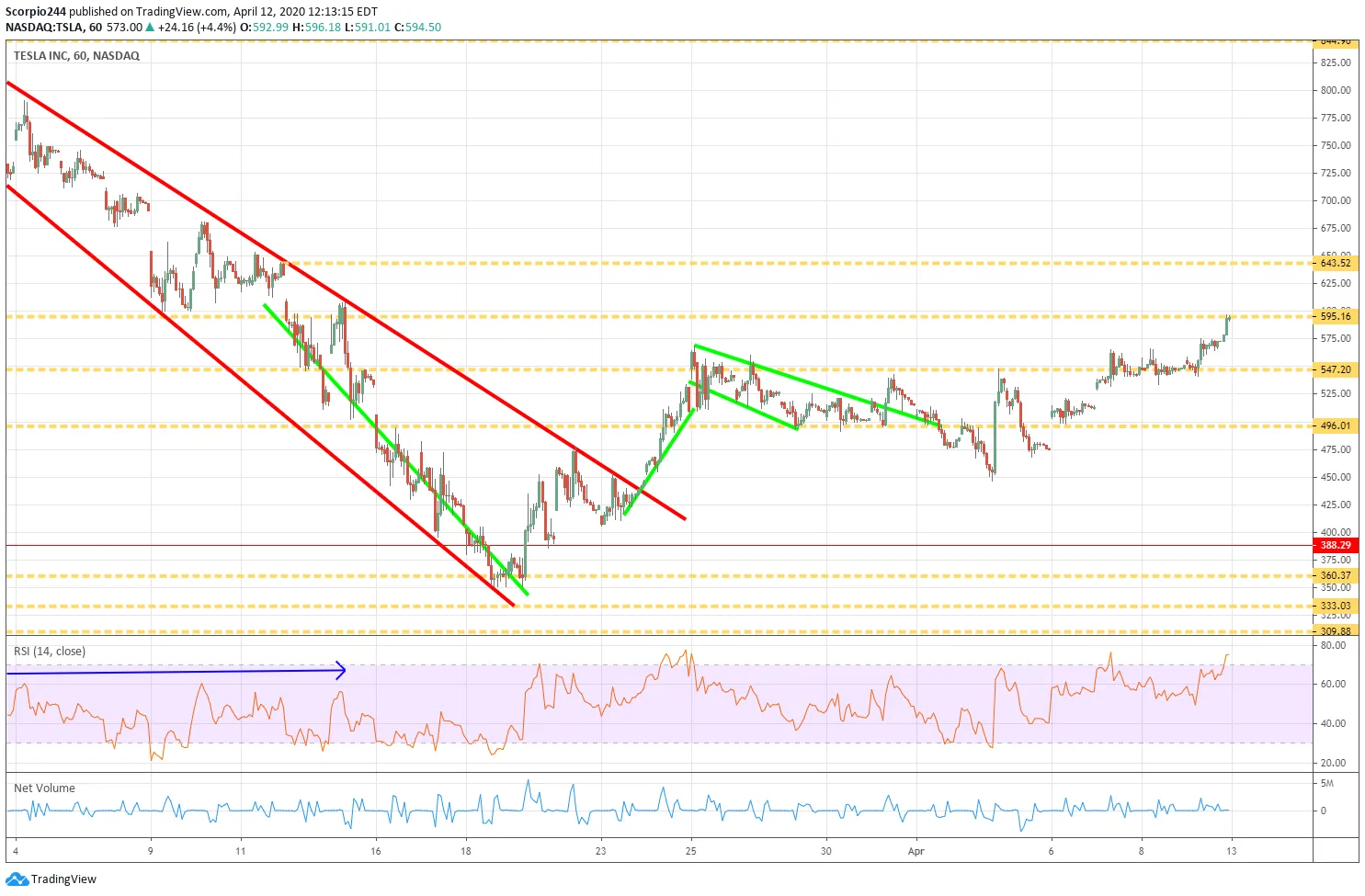Click the NASDAQ:TSLA, 60 symbol text in header
Viewport: 1365px width, 896px height.
53,28
